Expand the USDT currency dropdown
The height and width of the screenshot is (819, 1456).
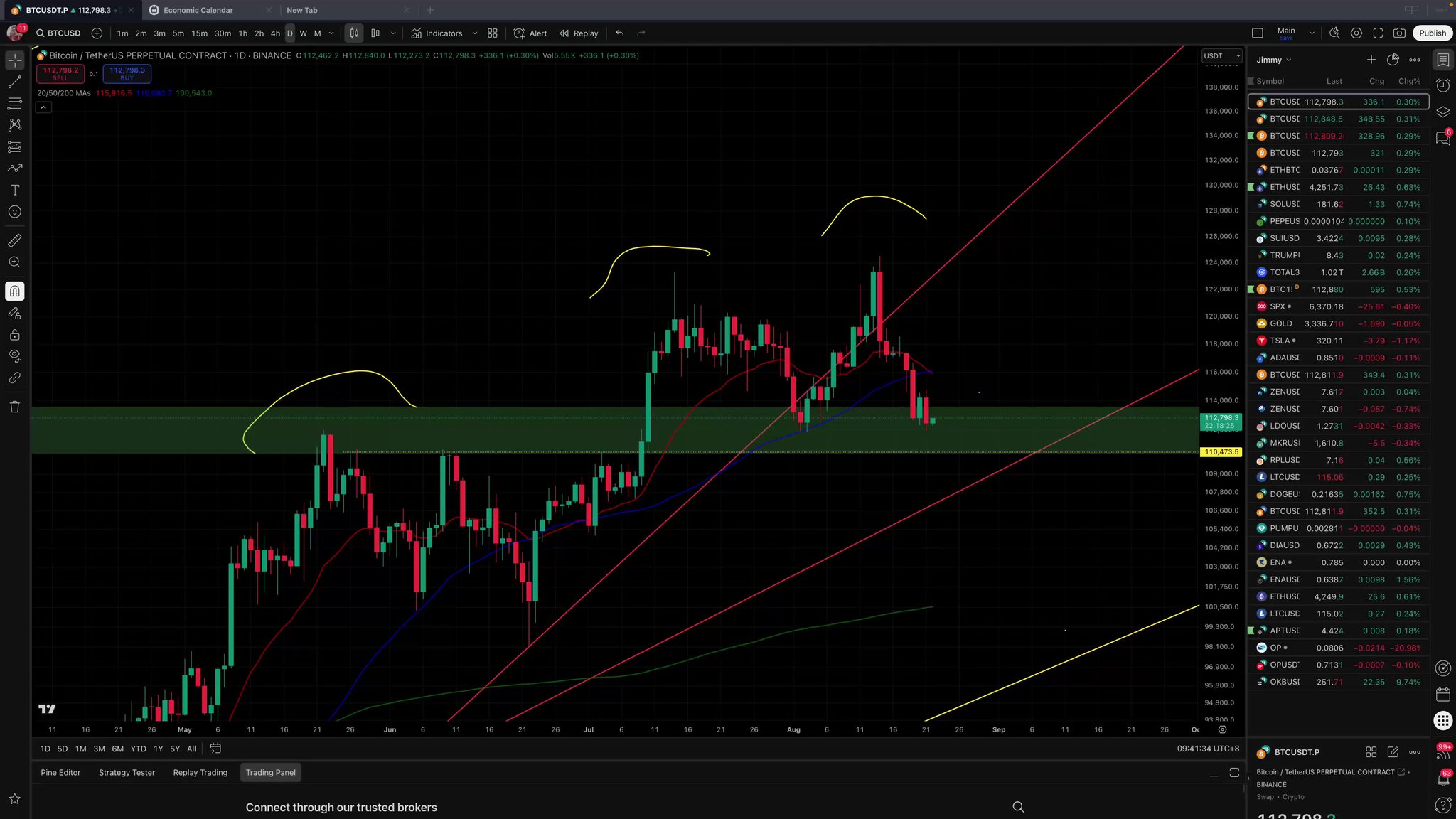1222,56
